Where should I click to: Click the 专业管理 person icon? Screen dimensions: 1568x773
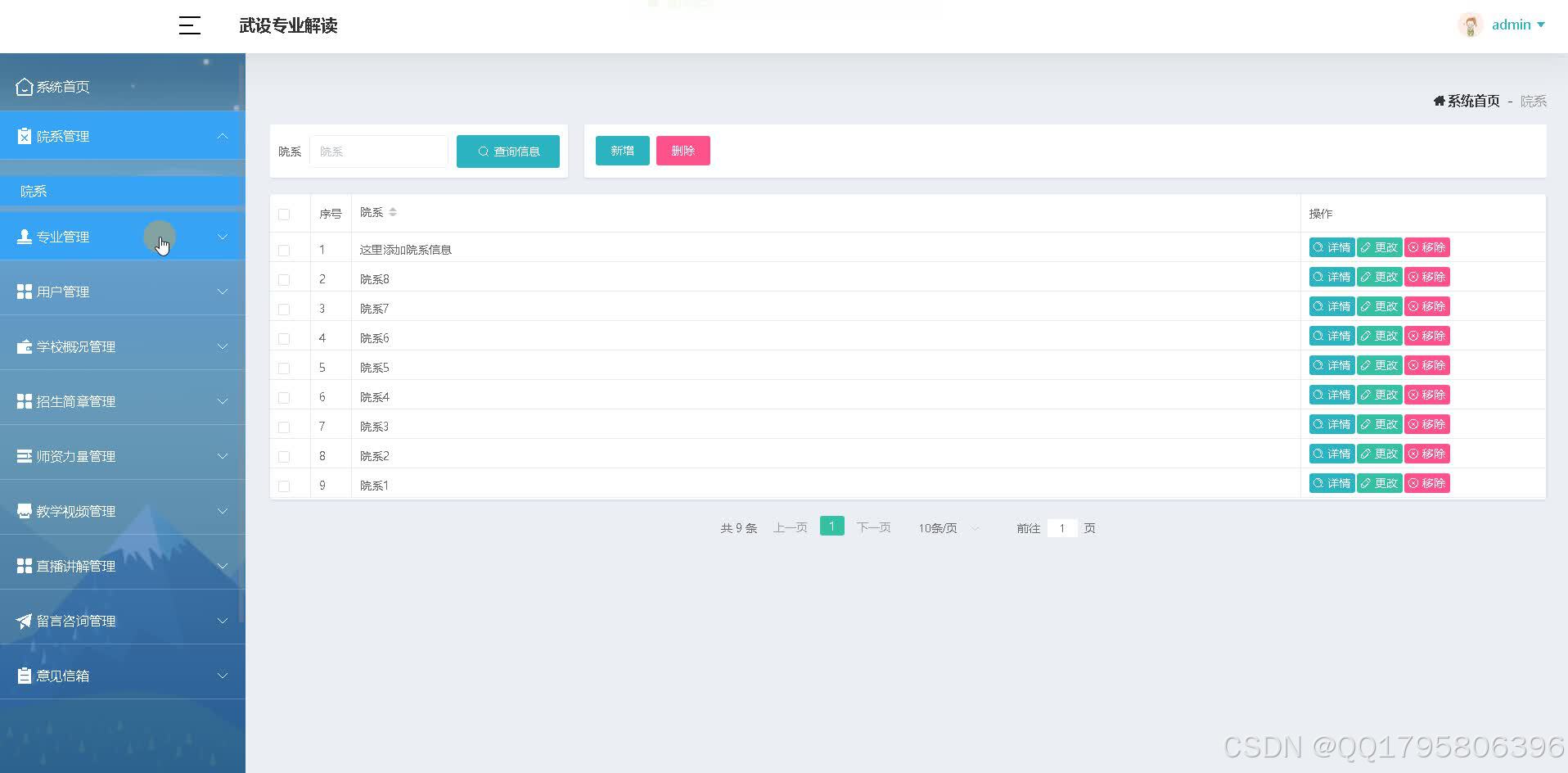click(x=25, y=237)
